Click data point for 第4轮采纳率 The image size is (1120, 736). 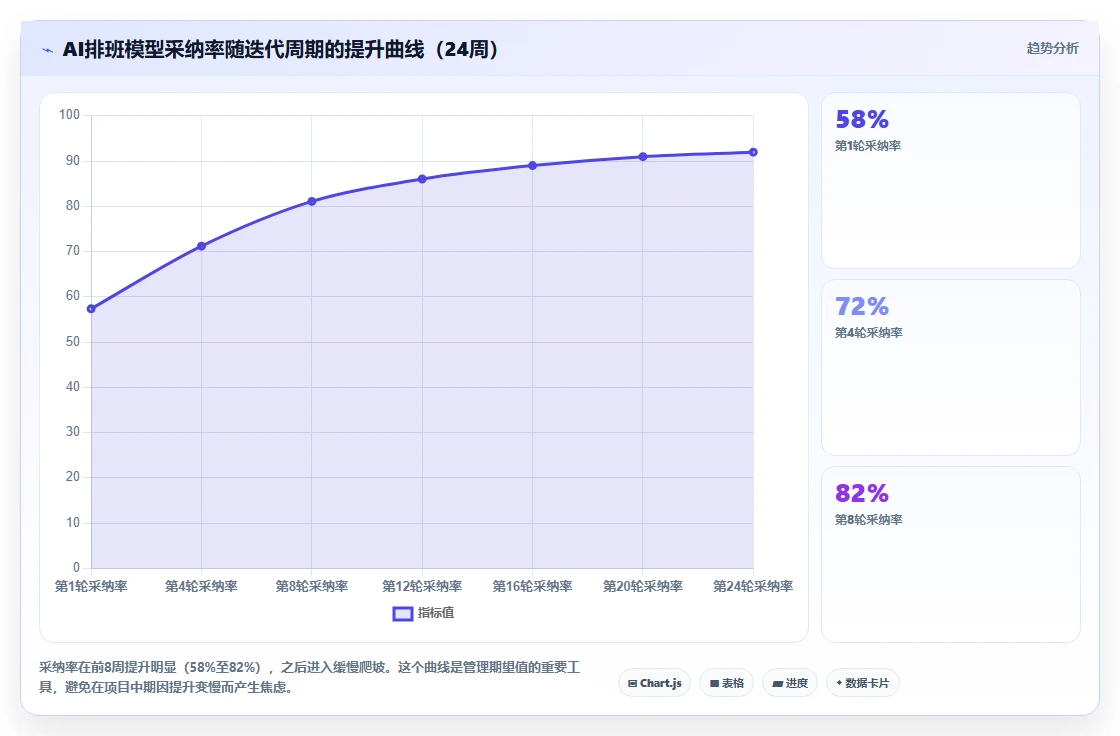click(201, 246)
